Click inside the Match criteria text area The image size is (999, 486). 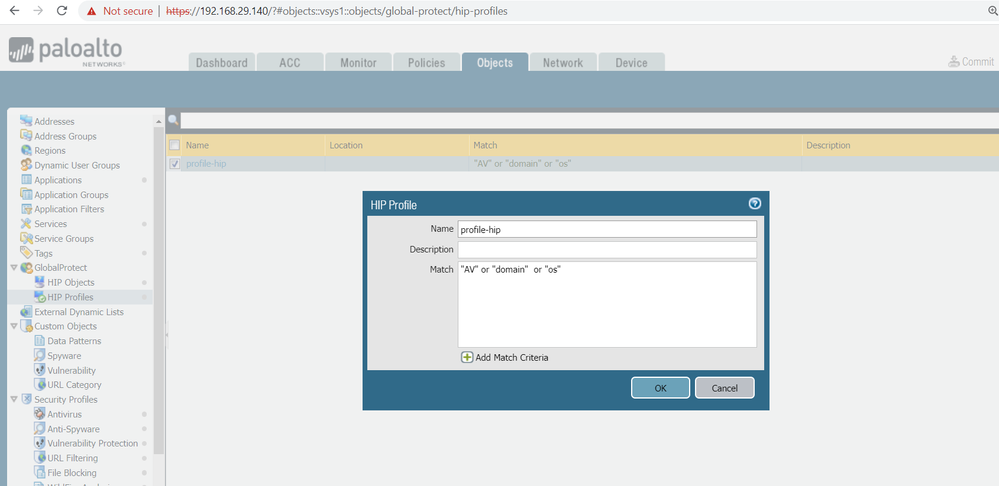coord(607,304)
